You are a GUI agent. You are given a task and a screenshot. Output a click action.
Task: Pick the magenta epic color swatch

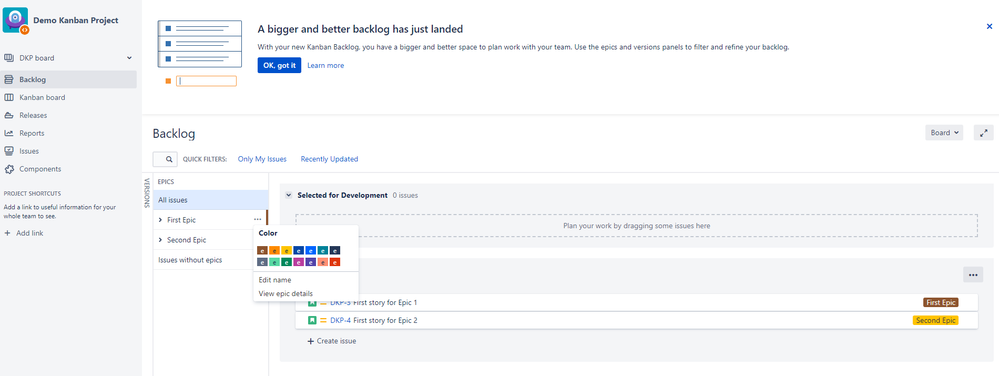click(x=299, y=262)
